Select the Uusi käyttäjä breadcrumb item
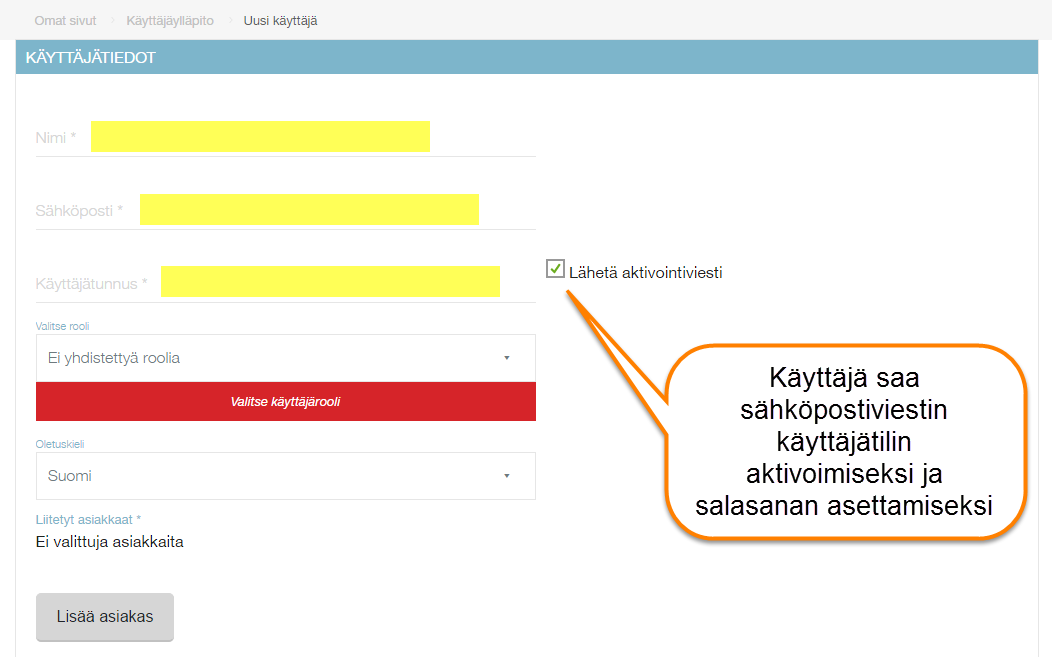 pyautogui.click(x=280, y=20)
